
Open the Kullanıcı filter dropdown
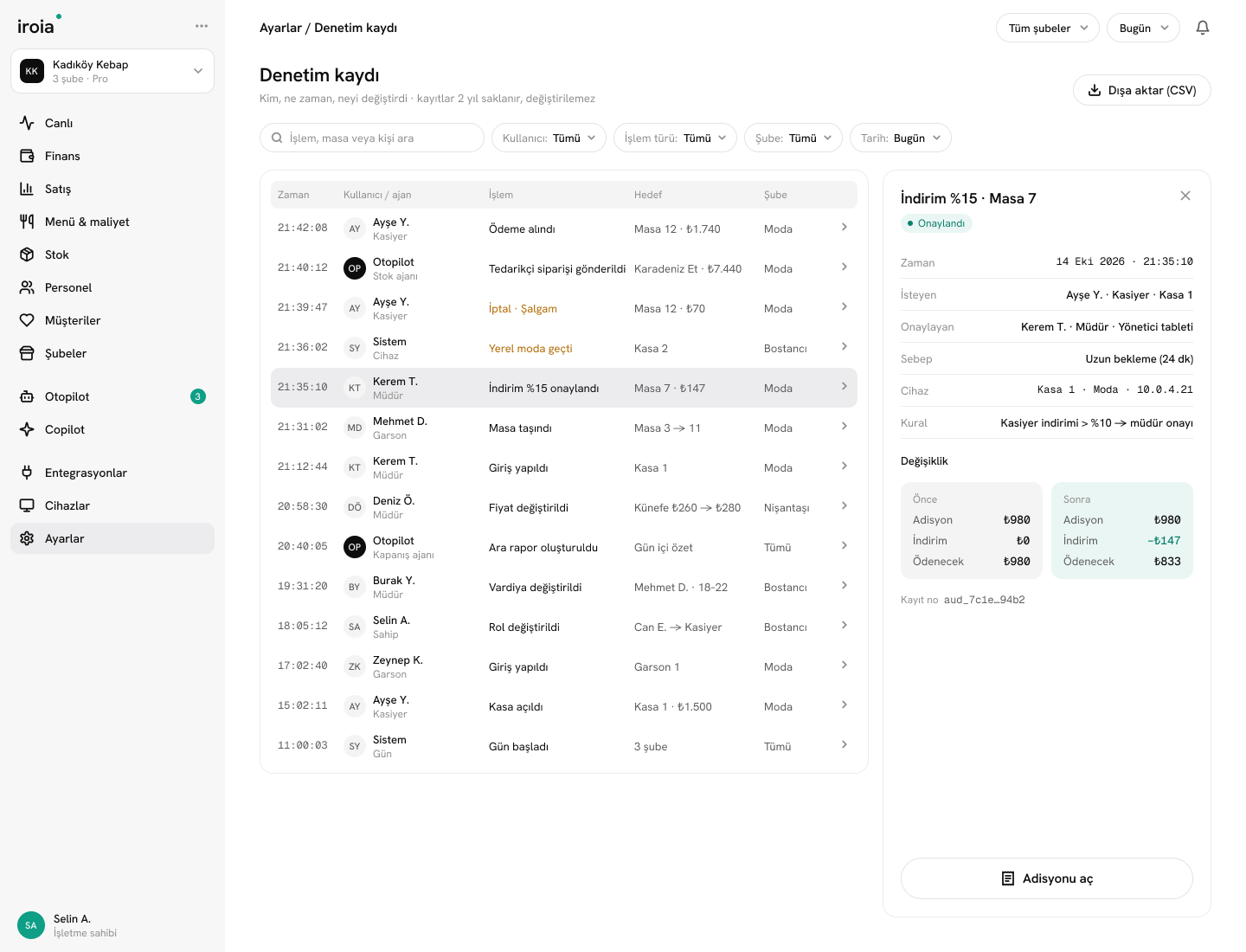(549, 138)
